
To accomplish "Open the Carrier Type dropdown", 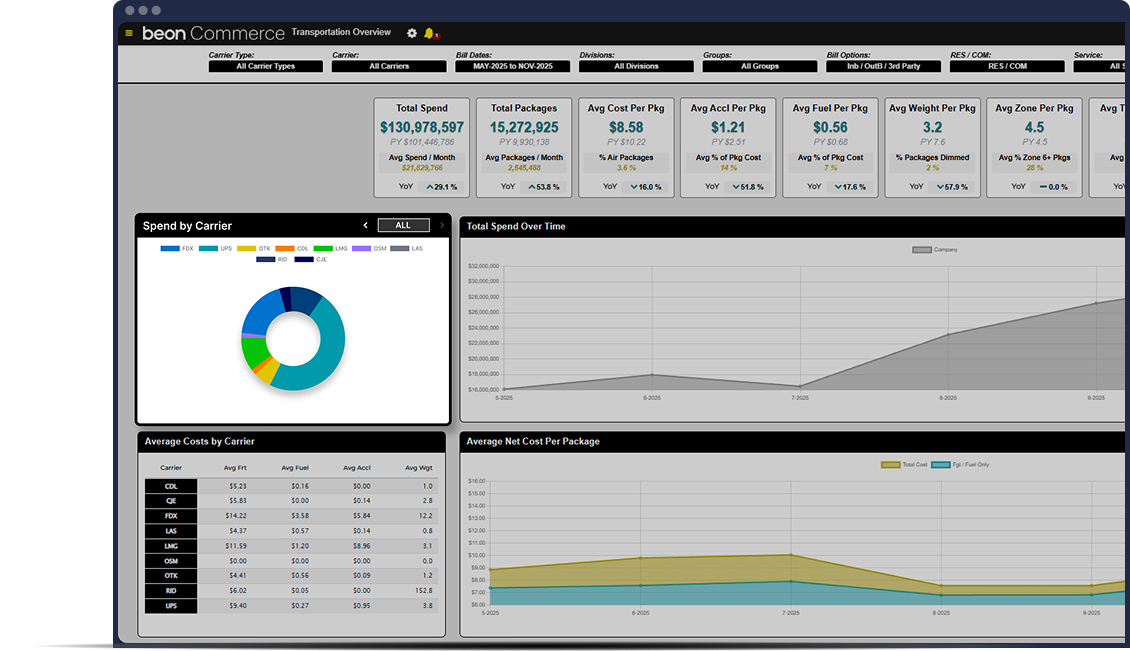I will (266, 66).
